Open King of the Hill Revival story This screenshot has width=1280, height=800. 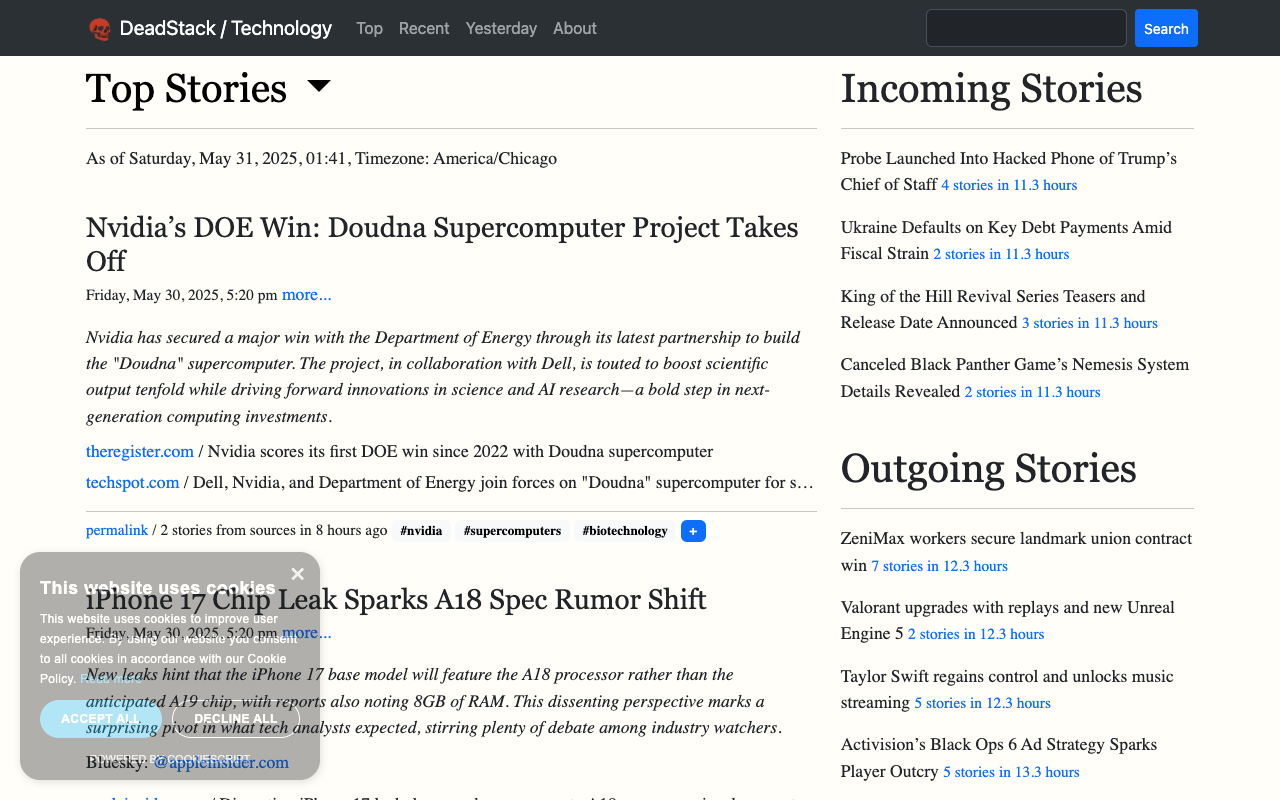[993, 309]
